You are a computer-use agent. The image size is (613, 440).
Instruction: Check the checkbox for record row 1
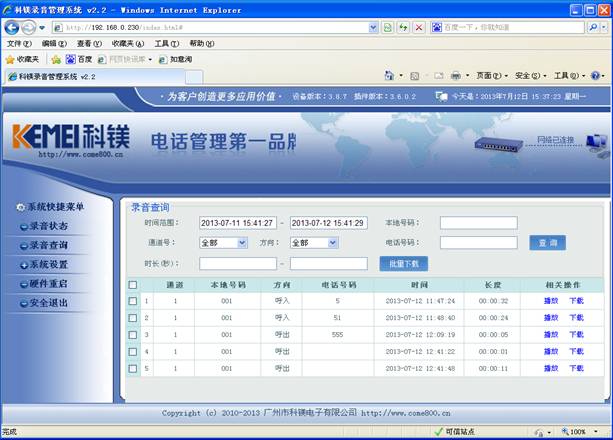[133, 301]
